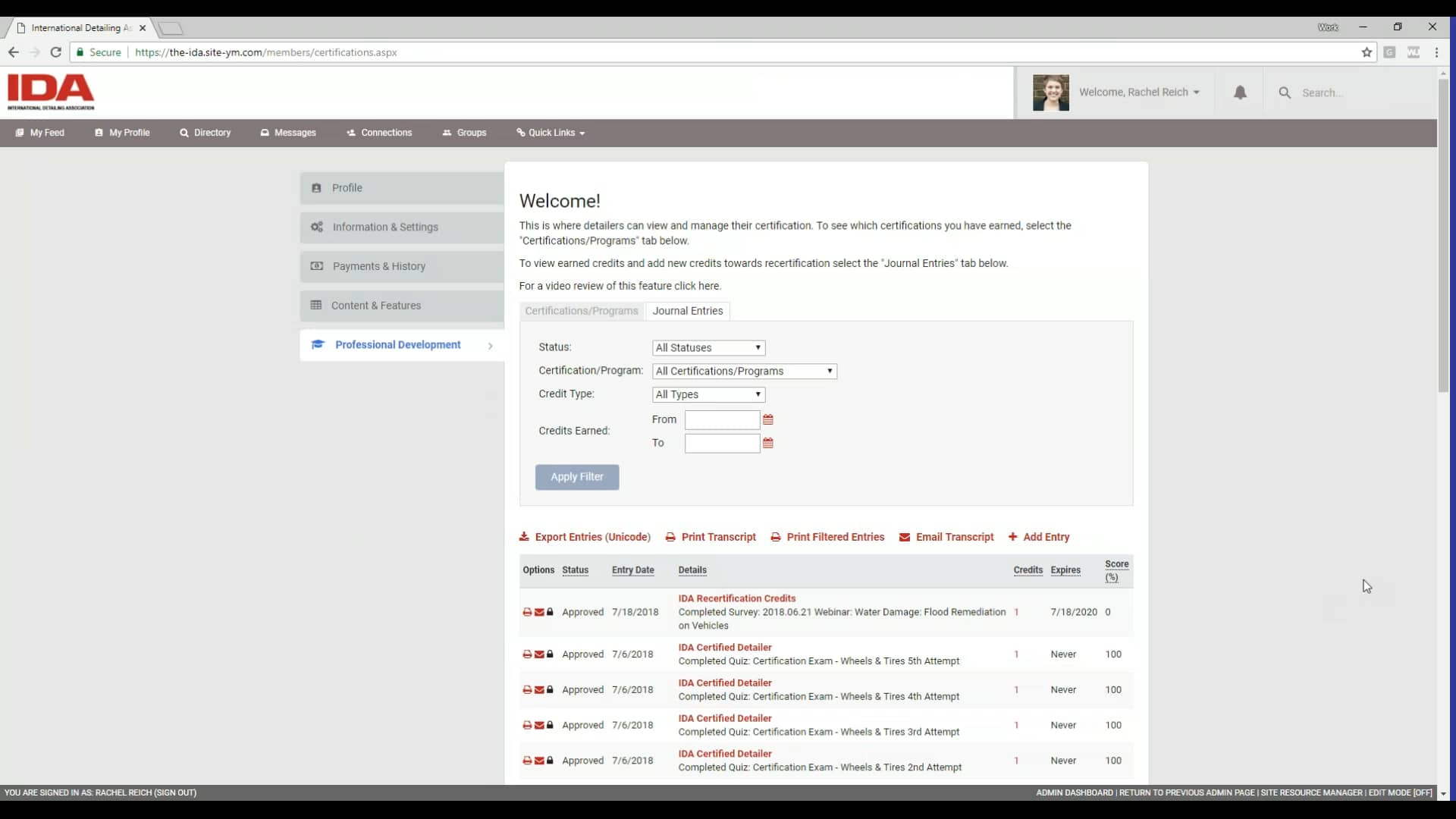This screenshot has height=819, width=1456.
Task: Open the All Certifications/Programs dropdown
Action: pos(744,371)
